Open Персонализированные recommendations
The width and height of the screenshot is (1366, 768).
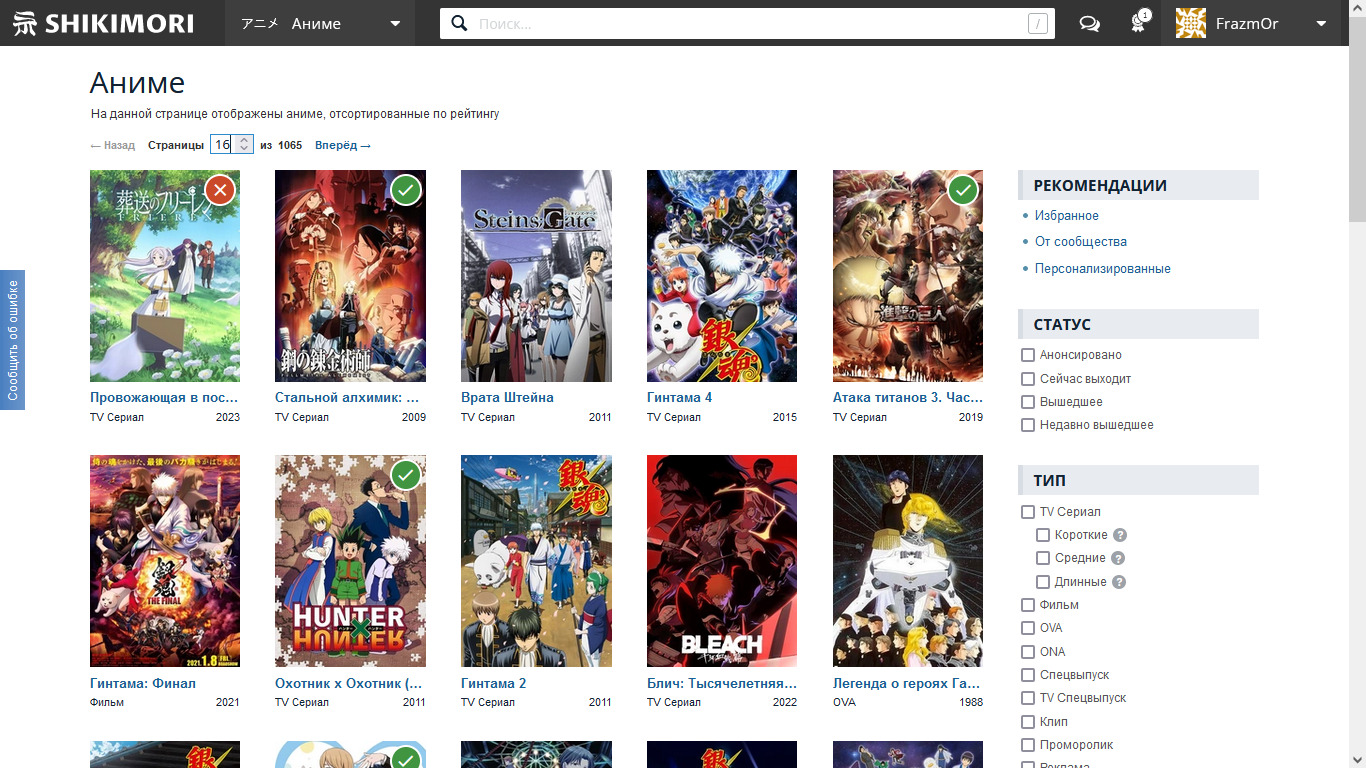click(x=1103, y=269)
